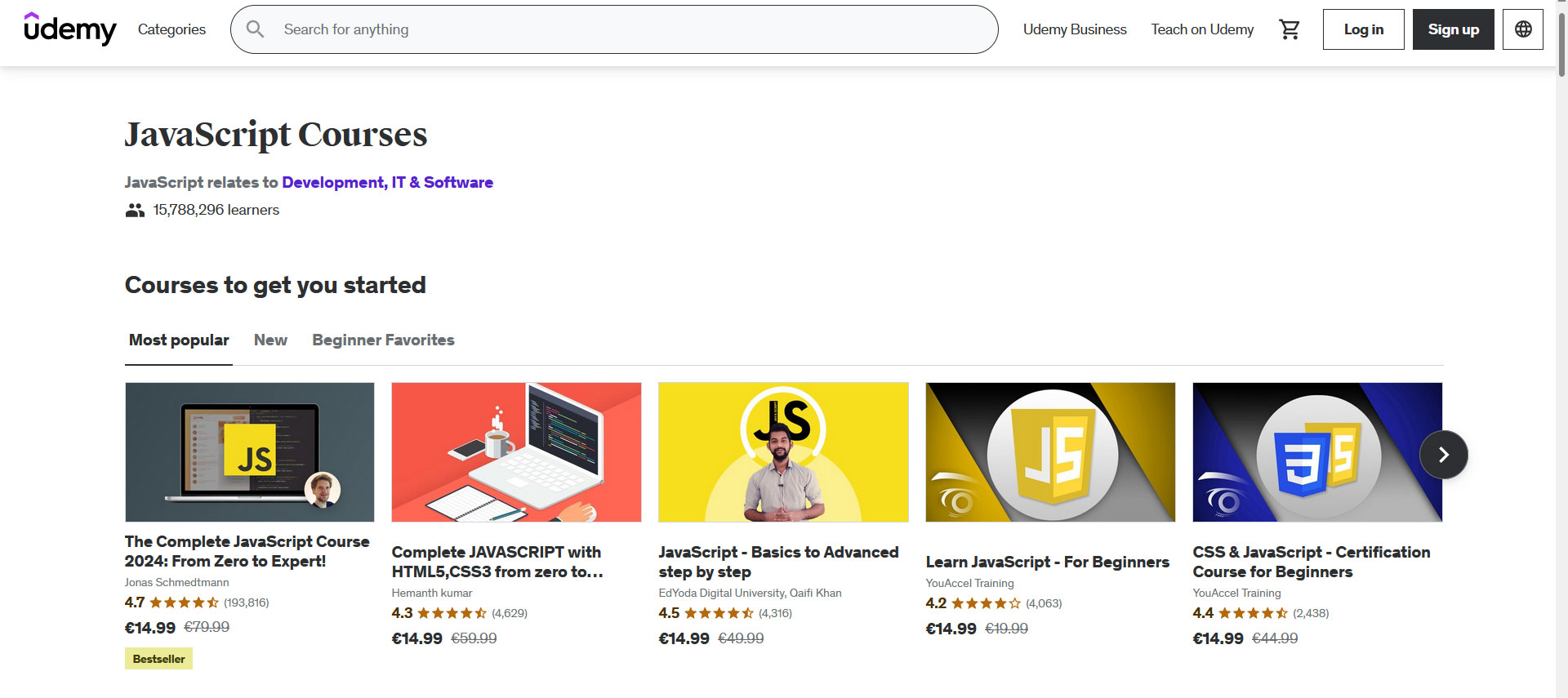This screenshot has height=698, width=1568.
Task: Click the Bestseller badge
Action: tap(158, 659)
